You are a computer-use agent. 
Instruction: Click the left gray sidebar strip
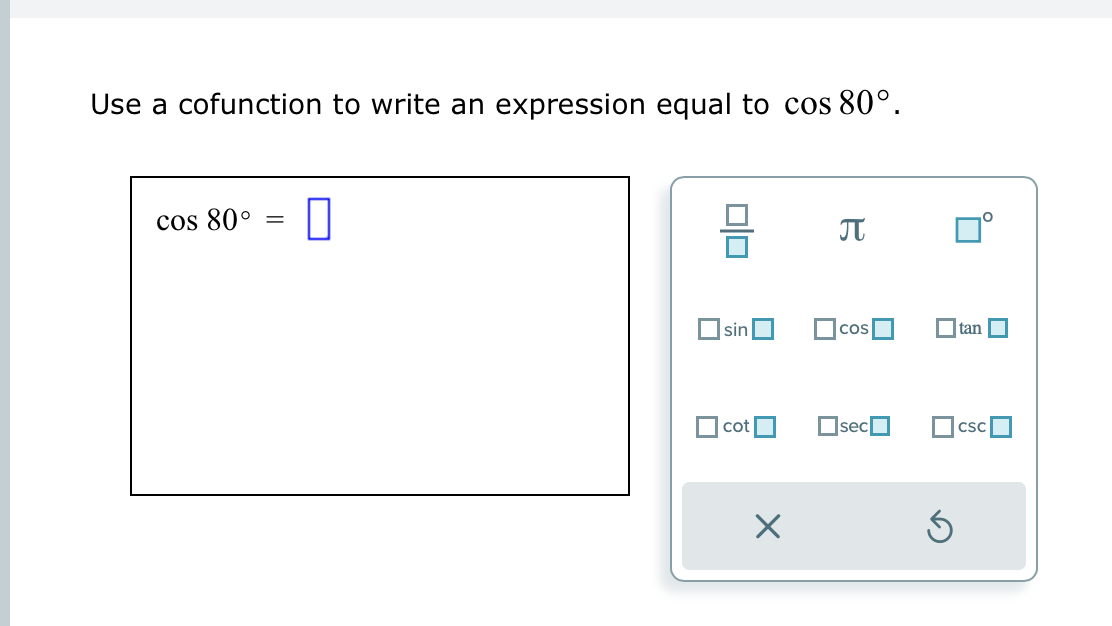[5, 313]
